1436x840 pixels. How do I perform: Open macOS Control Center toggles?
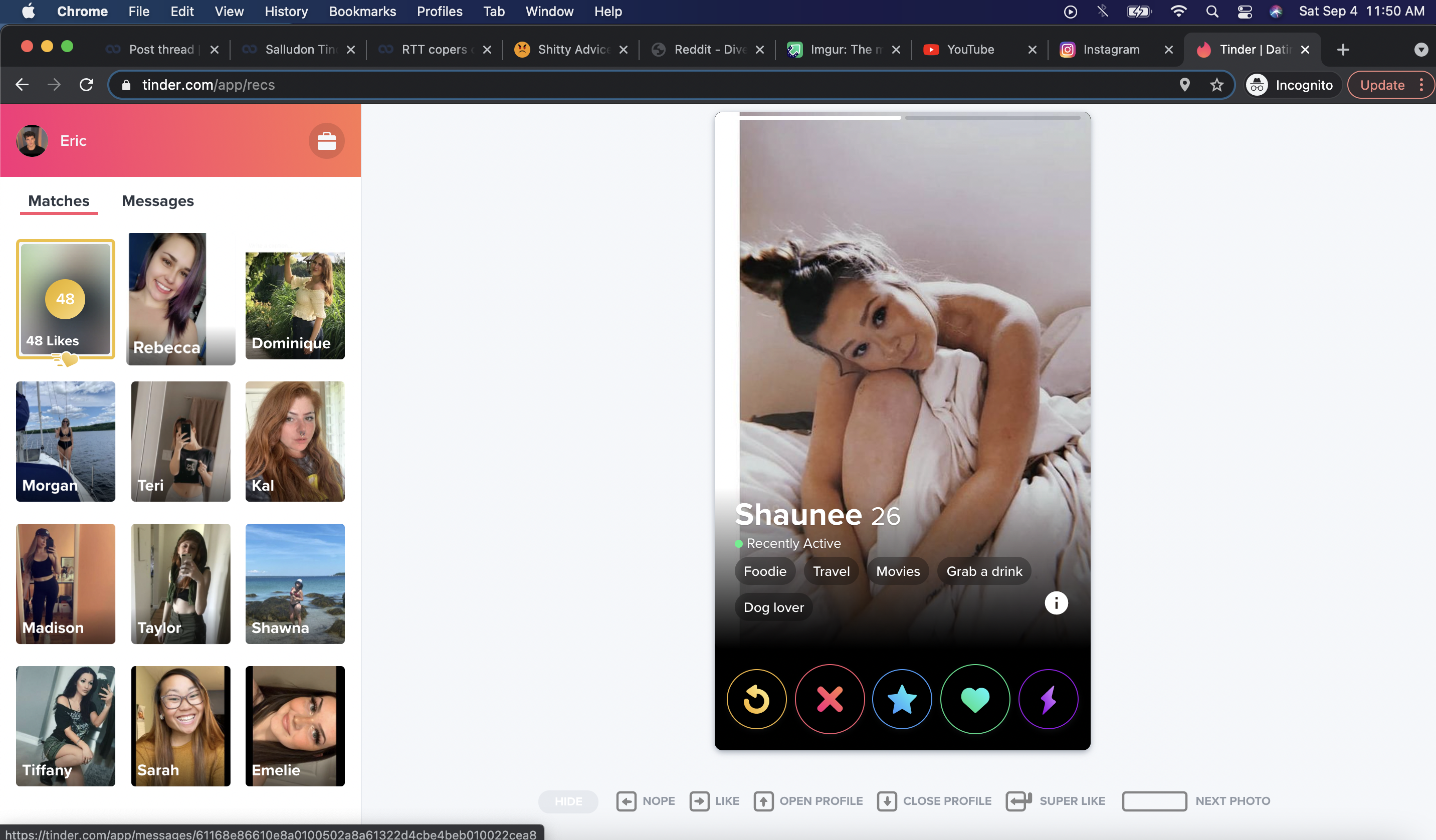click(1244, 12)
